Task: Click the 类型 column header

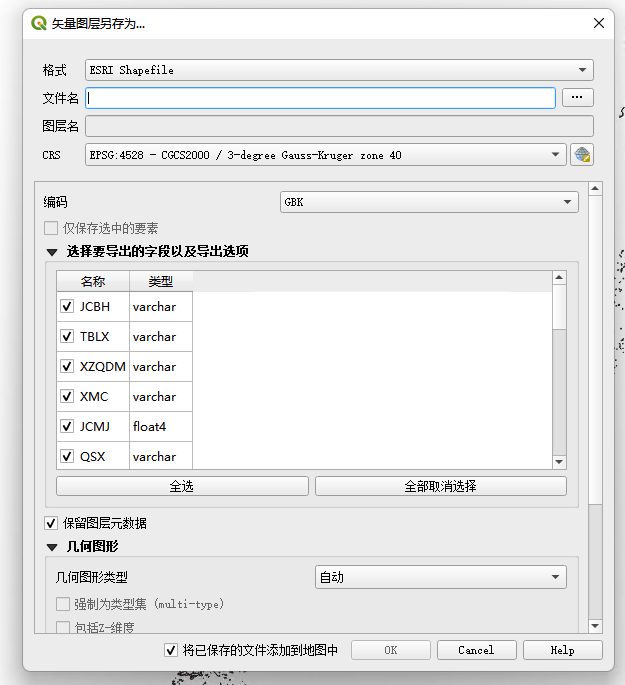Action: click(x=161, y=281)
